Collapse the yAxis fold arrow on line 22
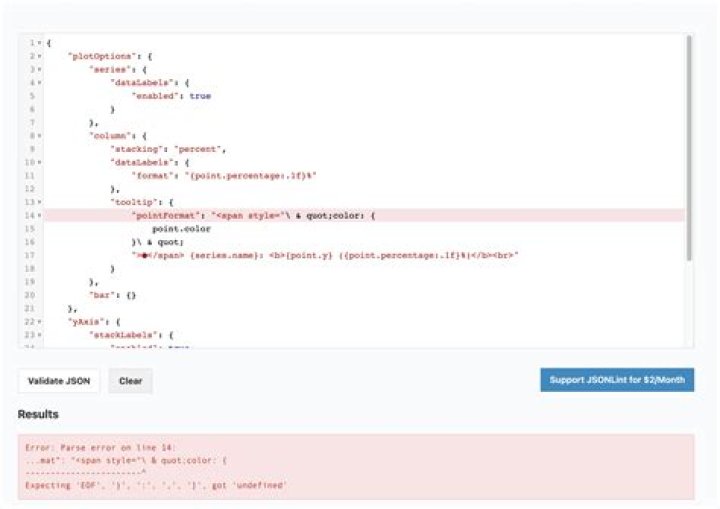The image size is (720, 509). click(x=39, y=322)
